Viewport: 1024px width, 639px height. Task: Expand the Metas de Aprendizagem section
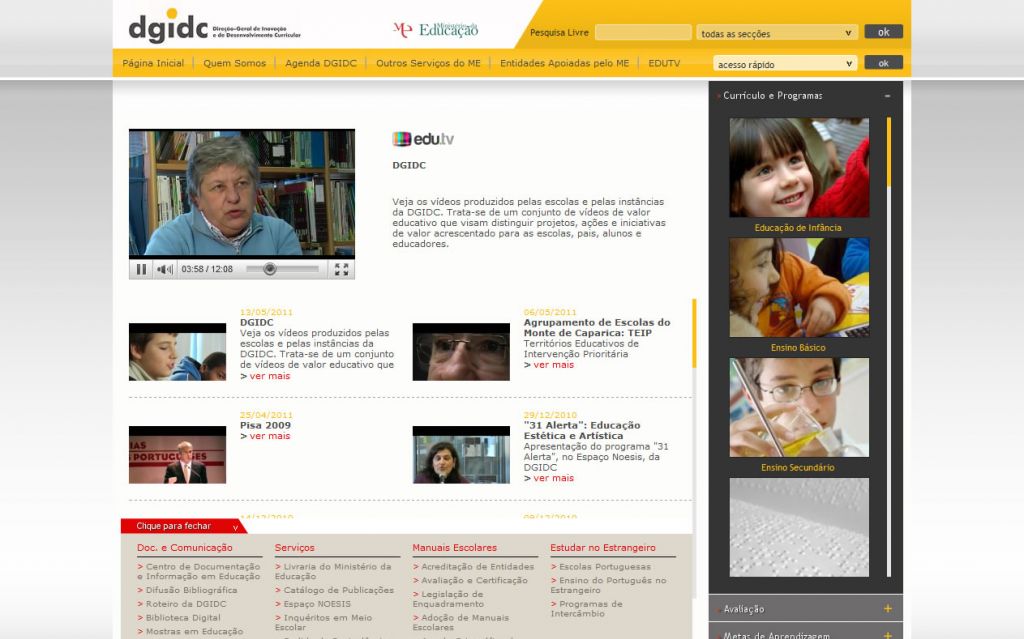tap(887, 635)
